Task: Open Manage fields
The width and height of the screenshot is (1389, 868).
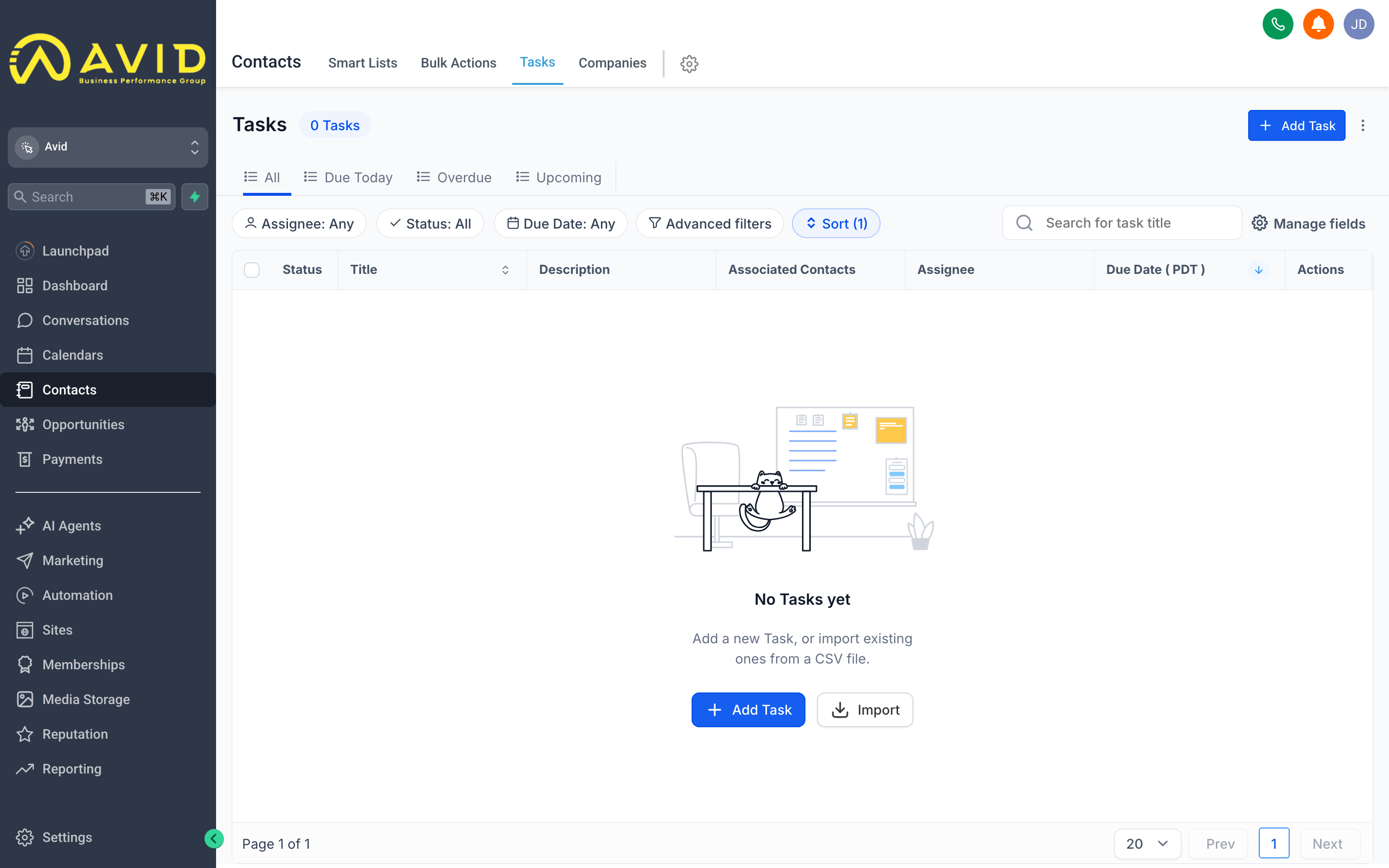Action: tap(1308, 223)
